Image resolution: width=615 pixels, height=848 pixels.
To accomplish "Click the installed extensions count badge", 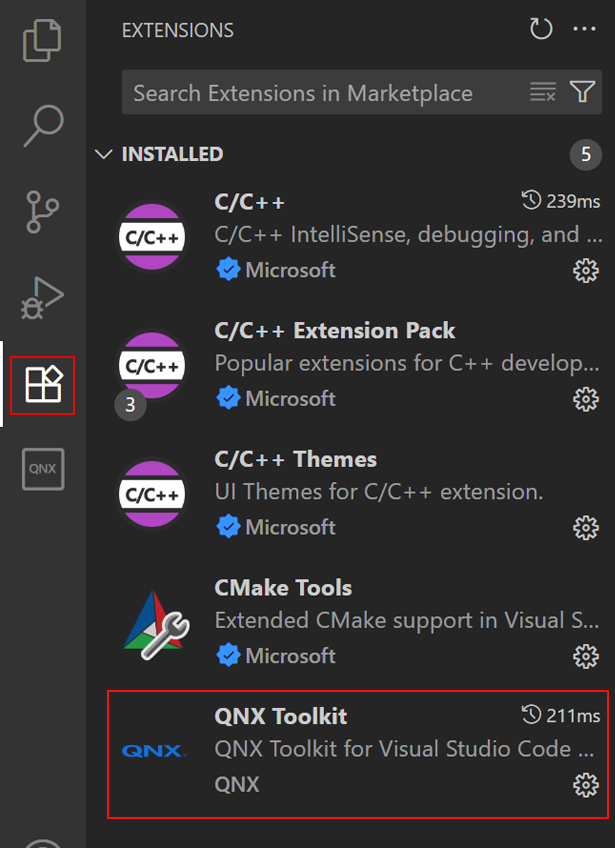I will pos(586,155).
